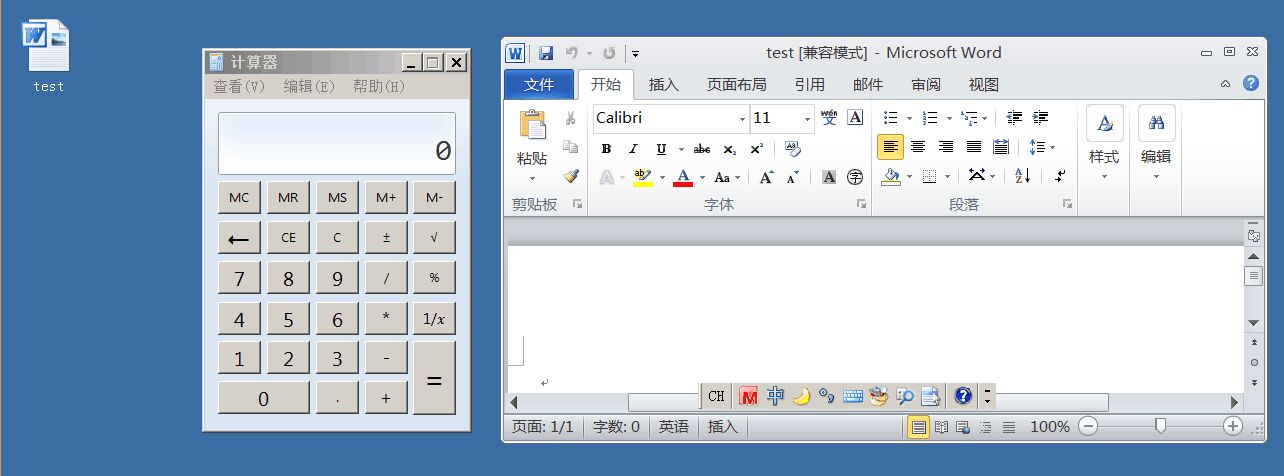
Task: Click the Save icon in Word's title bar
Action: pyautogui.click(x=546, y=53)
